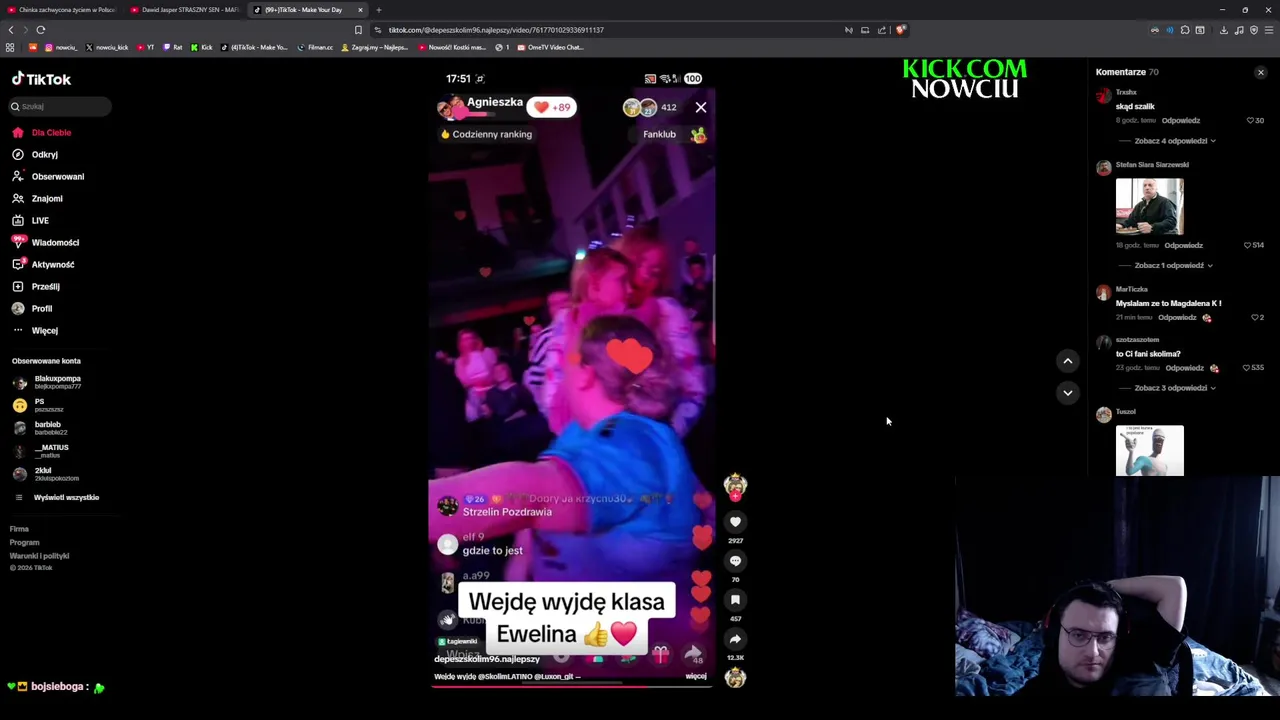Go to previous video with up arrow

(1067, 361)
